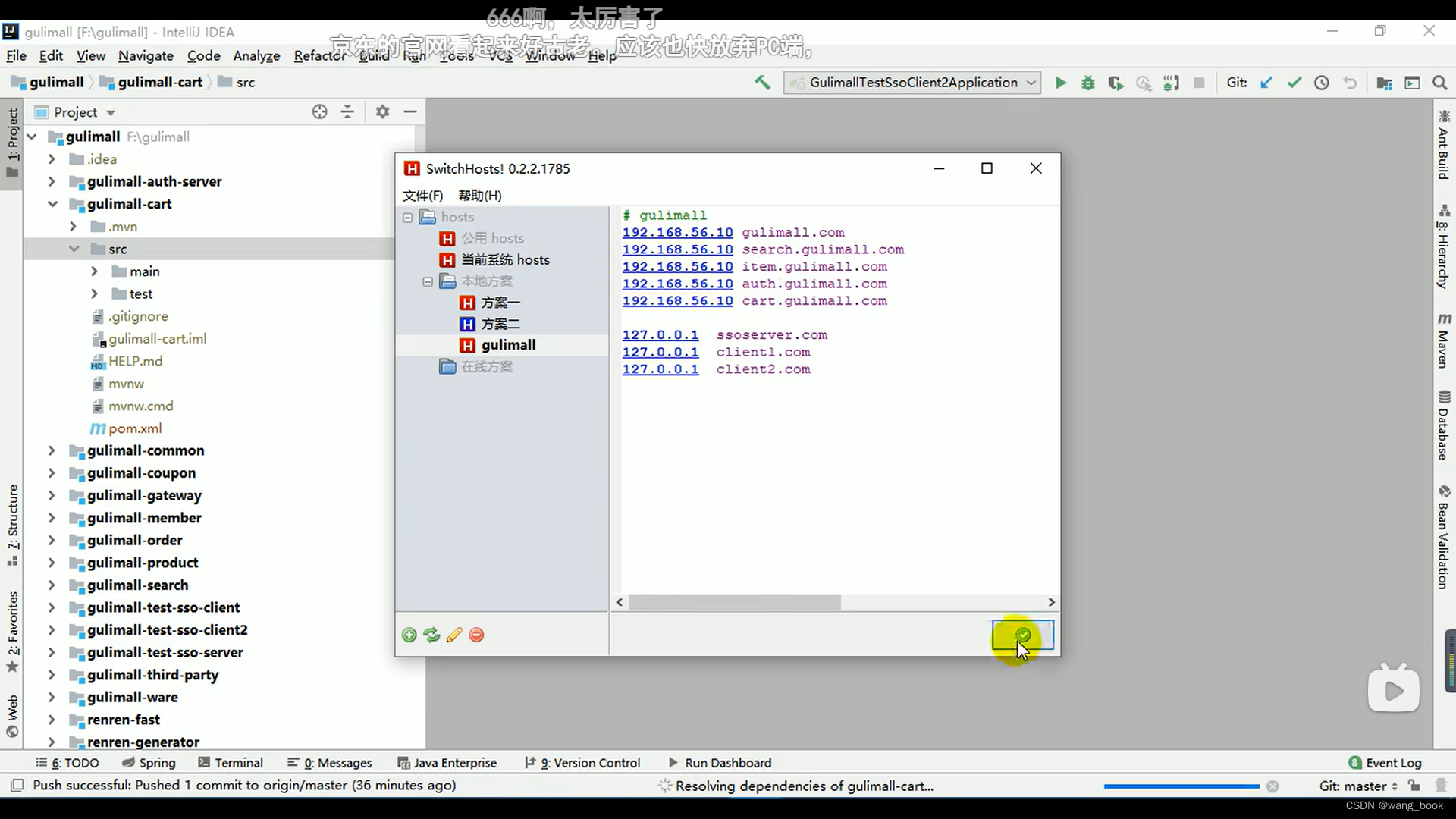1456x819 pixels.
Task: Select 方案一 hosts scheme
Action: [x=500, y=303]
